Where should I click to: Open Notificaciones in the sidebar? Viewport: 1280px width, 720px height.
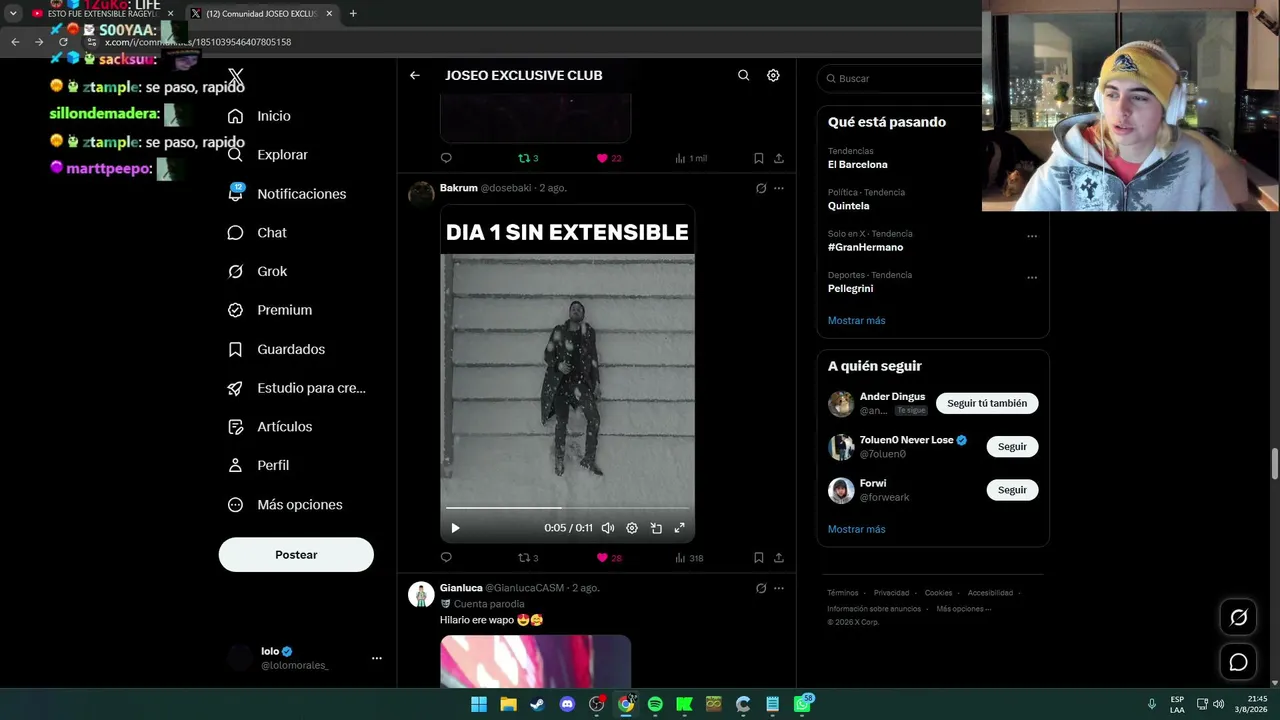click(286, 194)
